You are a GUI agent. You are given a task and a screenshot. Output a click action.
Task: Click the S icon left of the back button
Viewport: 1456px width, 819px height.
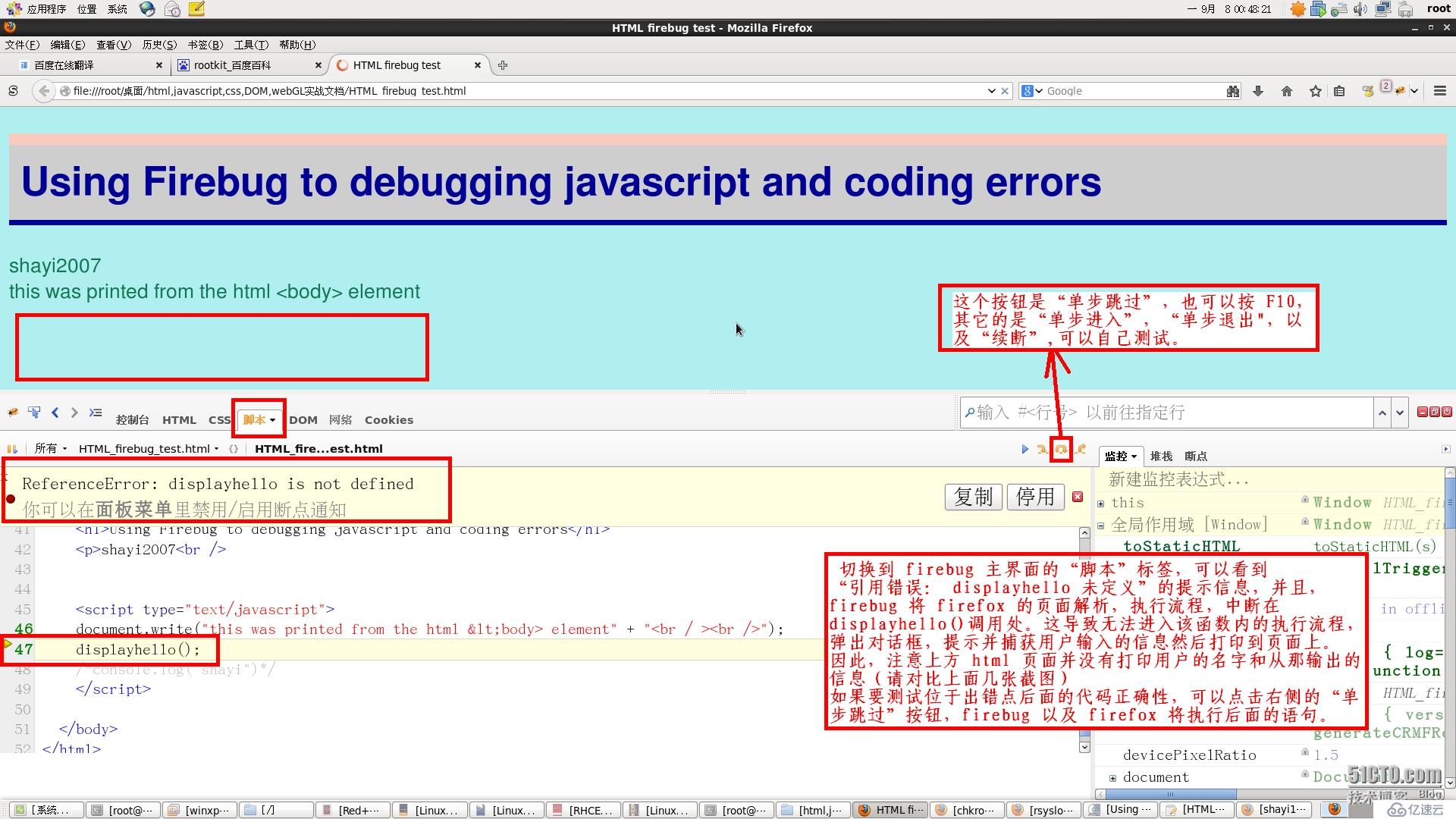13,91
